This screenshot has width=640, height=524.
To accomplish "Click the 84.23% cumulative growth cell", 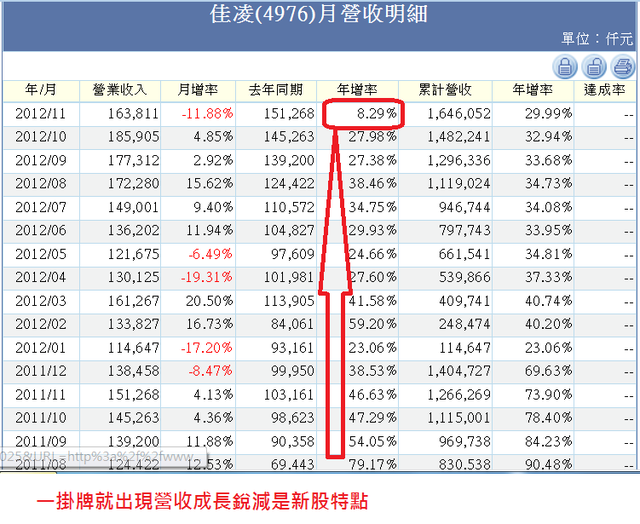I will tap(548, 442).
